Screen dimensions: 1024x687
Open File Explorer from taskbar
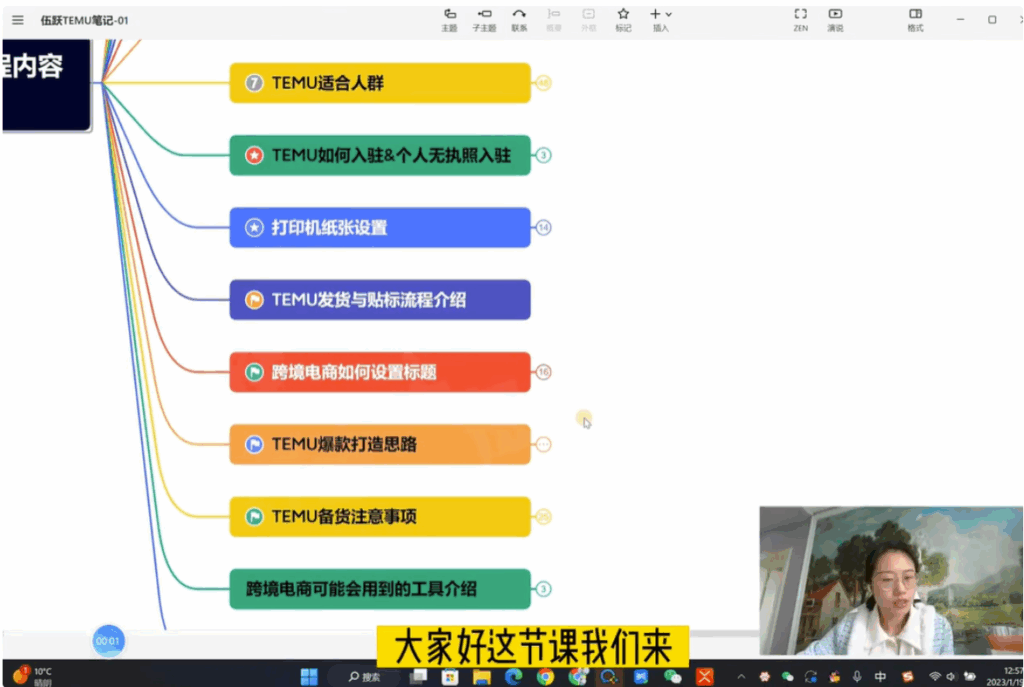click(482, 677)
